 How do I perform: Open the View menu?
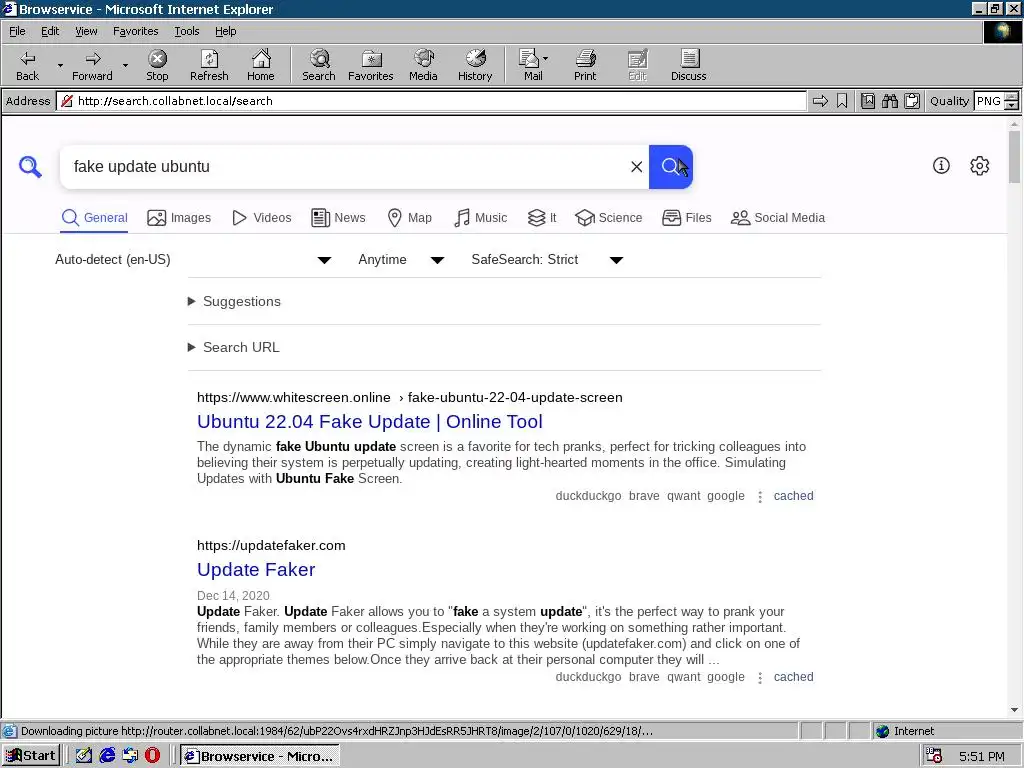coord(86,31)
